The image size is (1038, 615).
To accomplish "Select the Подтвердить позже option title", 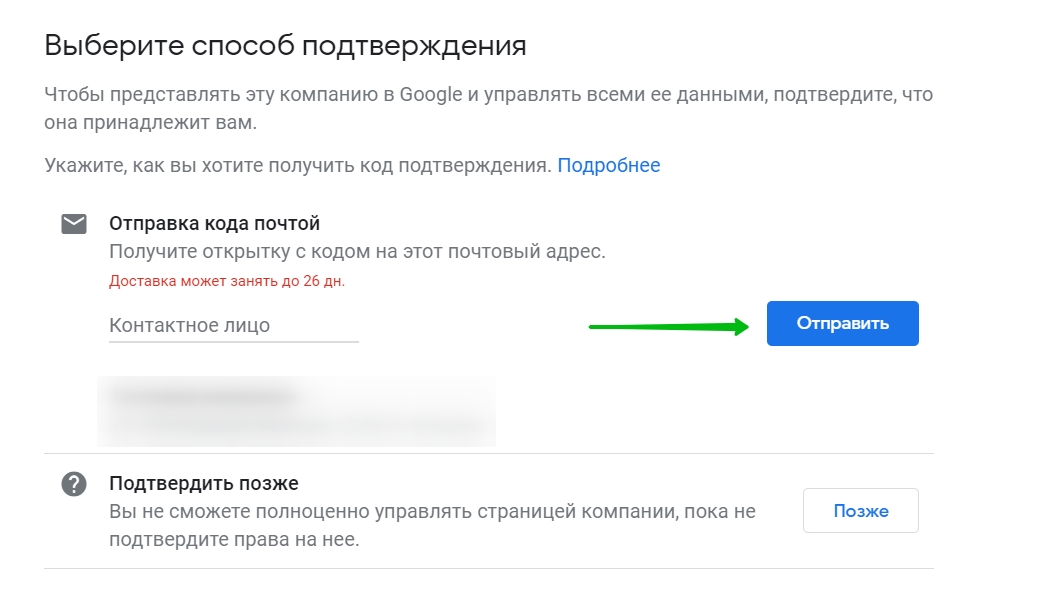I will pos(204,483).
